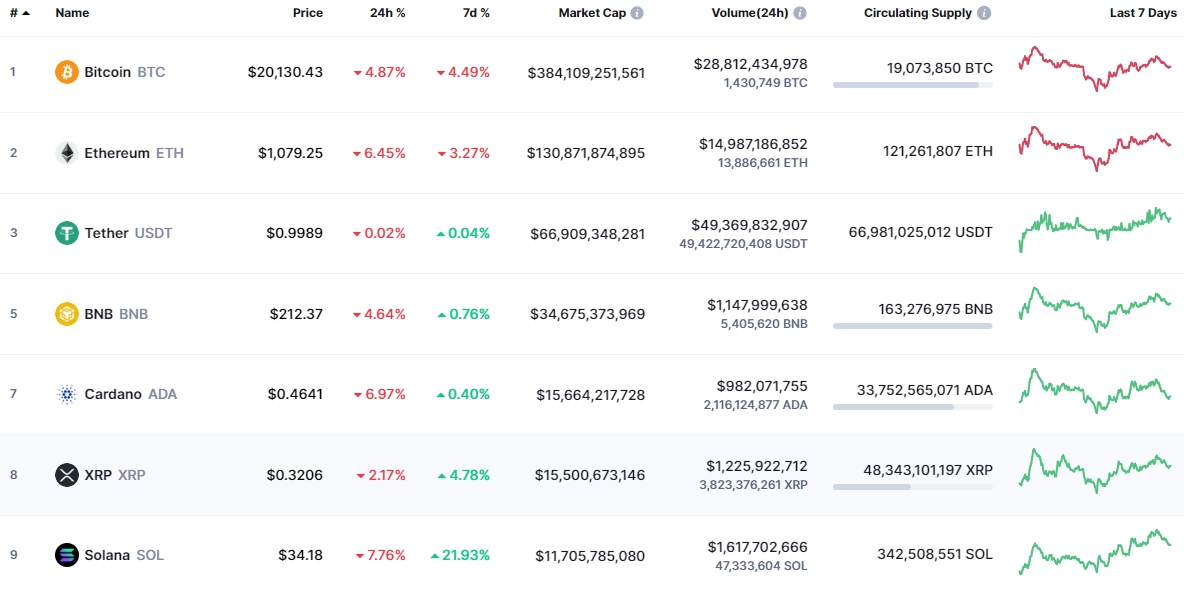Click Cardano's 7-day price chart

pos(1095,391)
